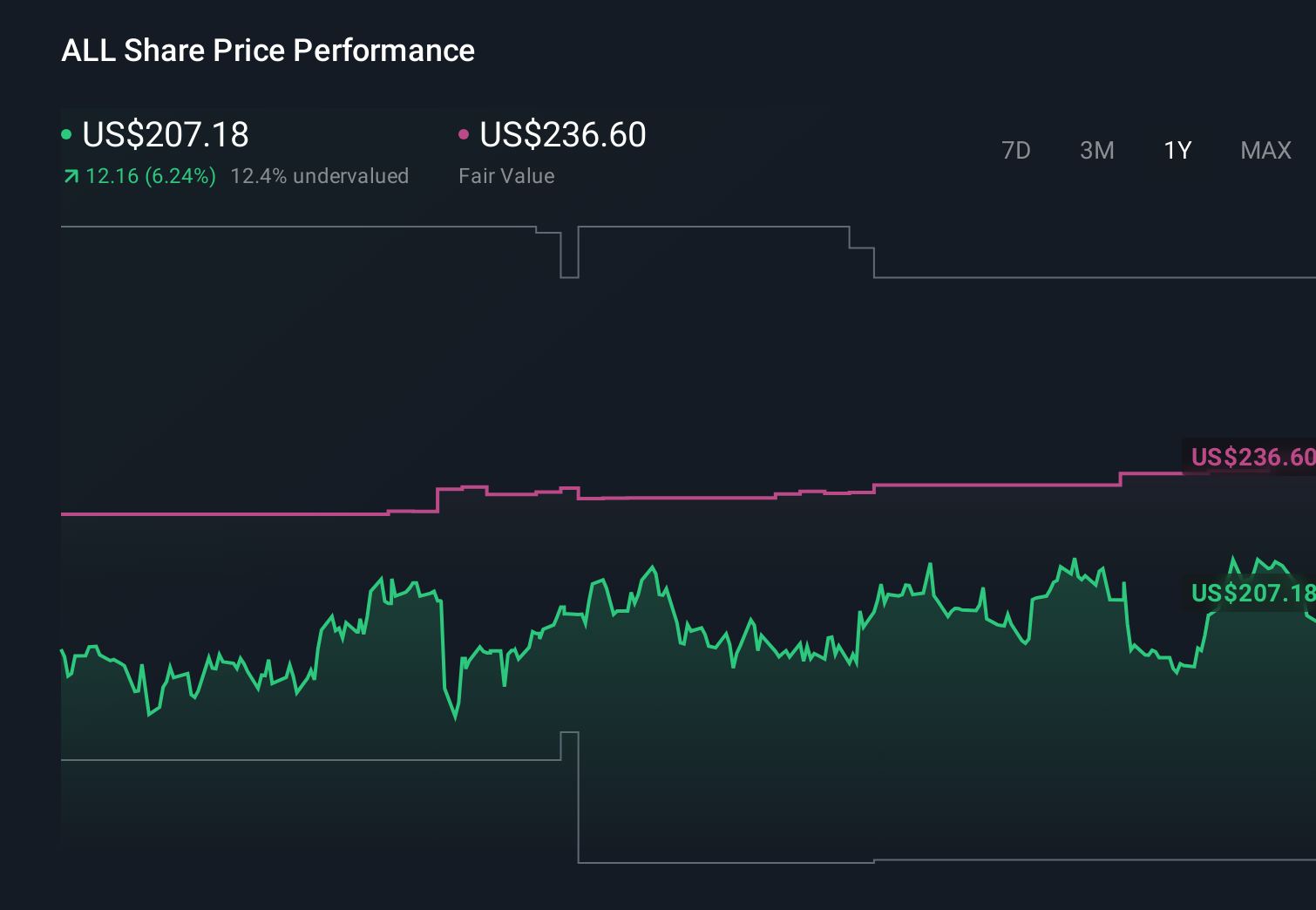Image resolution: width=1316 pixels, height=910 pixels.
Task: Click the upward trend arrow icon
Action: (70, 175)
